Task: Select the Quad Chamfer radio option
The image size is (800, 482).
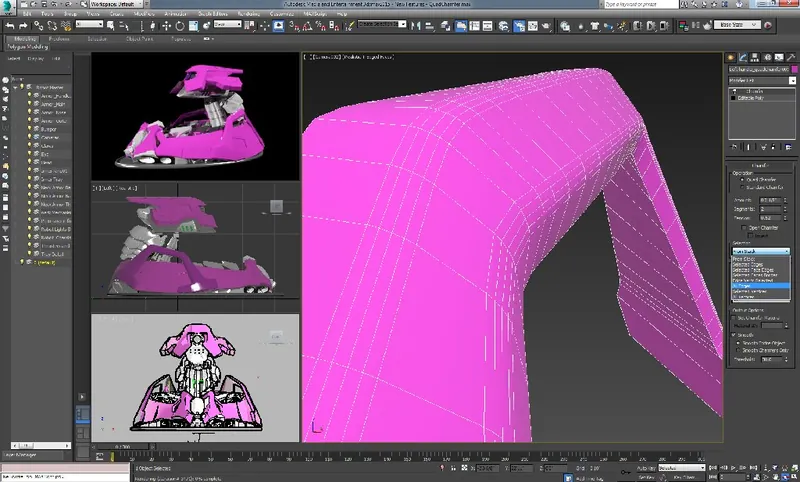Action: [x=742, y=180]
